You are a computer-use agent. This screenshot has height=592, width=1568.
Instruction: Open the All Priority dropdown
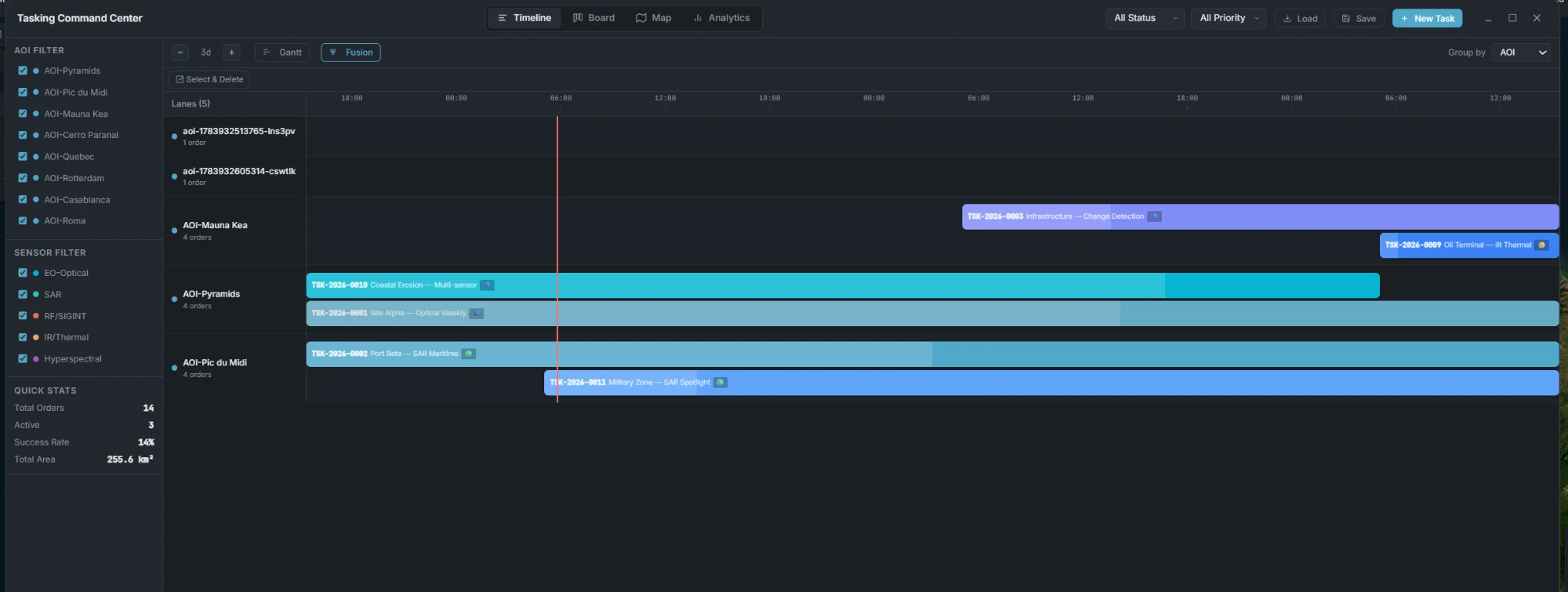[x=1229, y=18]
